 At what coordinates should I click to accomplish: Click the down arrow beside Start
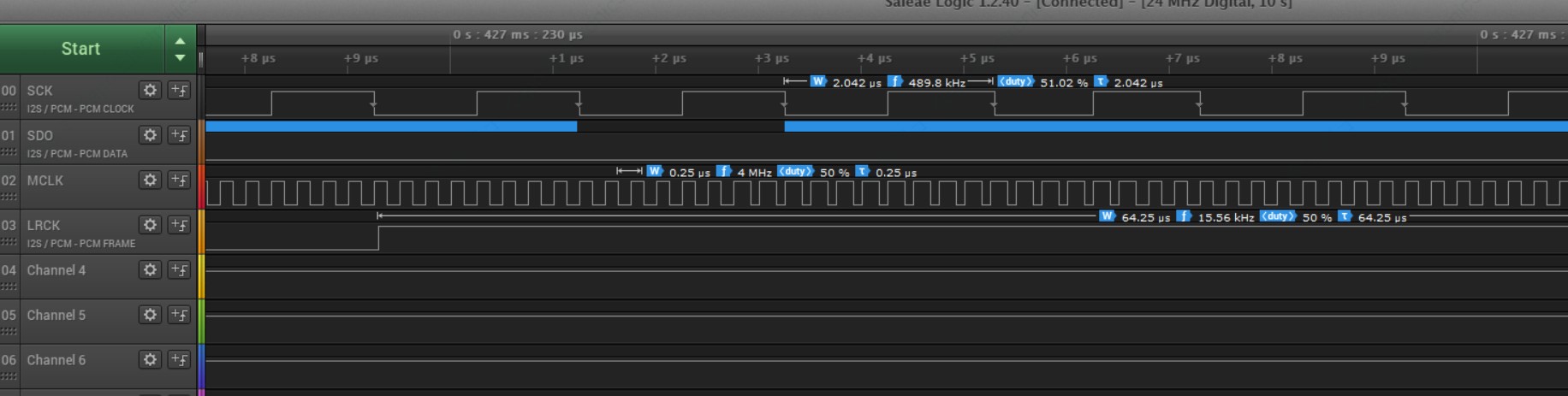pos(180,58)
